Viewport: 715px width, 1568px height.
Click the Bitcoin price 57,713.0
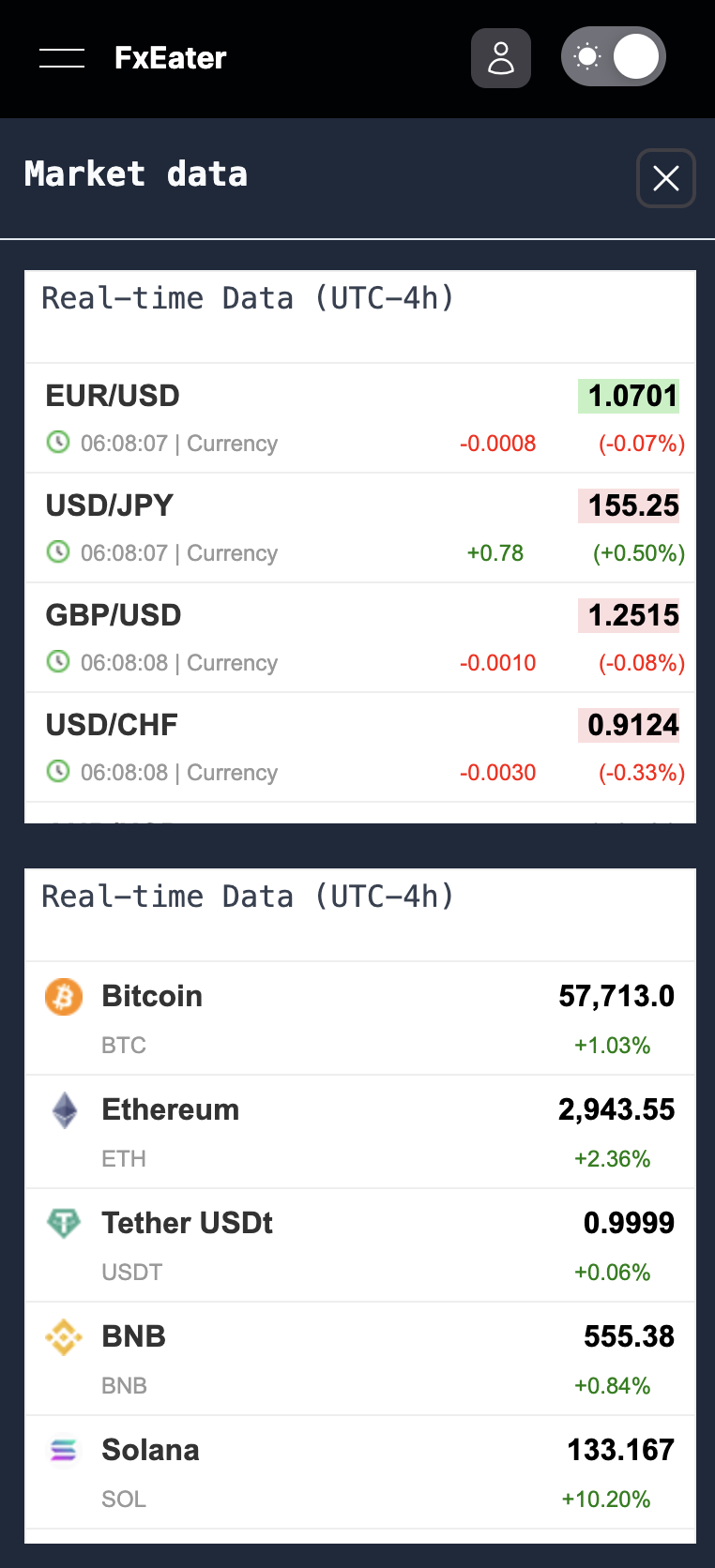(x=616, y=996)
